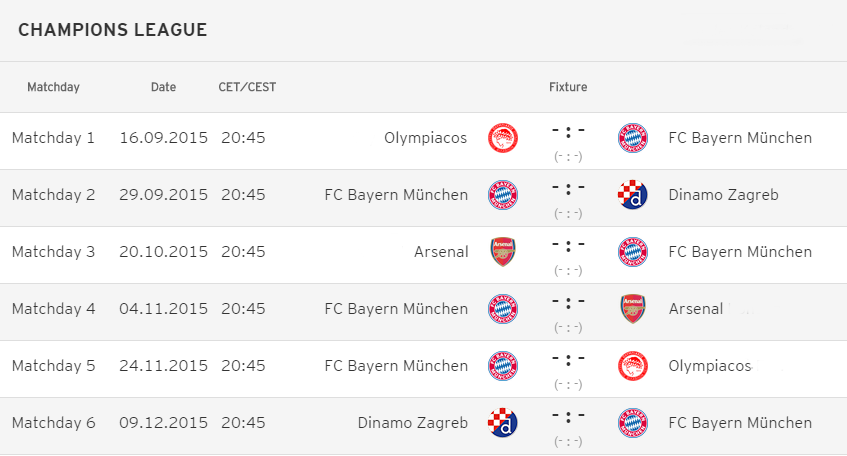The image size is (847, 456).
Task: Open the Olympiacos team name in Matchday 1
Action: tap(426, 138)
